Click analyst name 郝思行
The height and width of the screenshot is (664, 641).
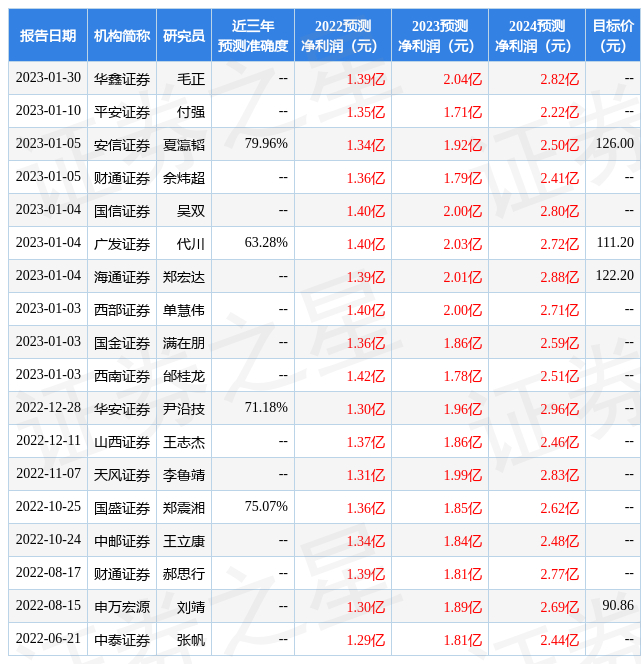184,575
